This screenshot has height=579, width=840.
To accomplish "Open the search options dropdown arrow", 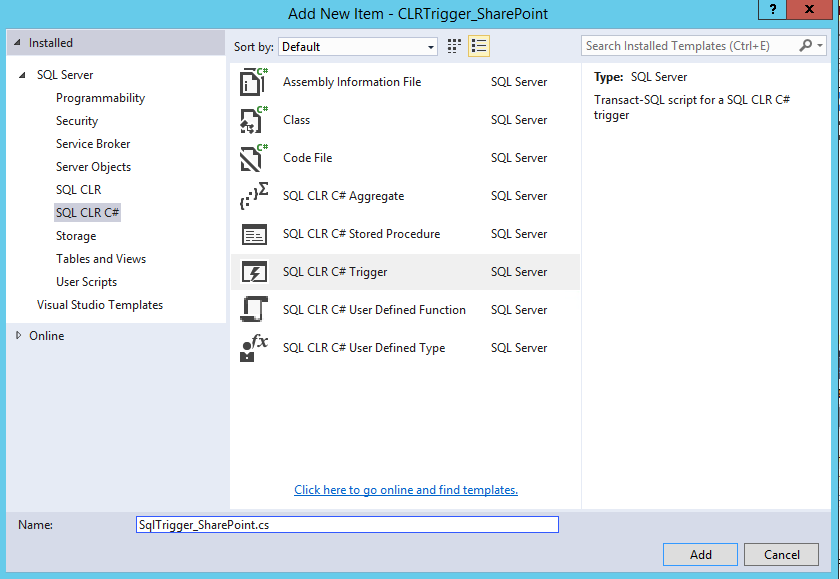I will (x=820, y=46).
